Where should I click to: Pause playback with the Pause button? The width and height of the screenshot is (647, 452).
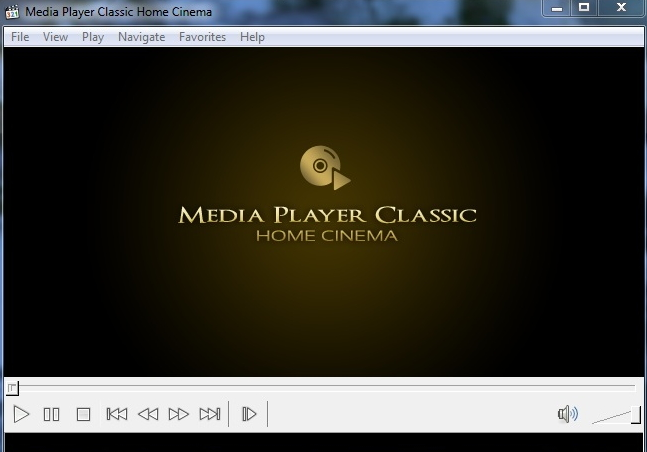(x=52, y=414)
